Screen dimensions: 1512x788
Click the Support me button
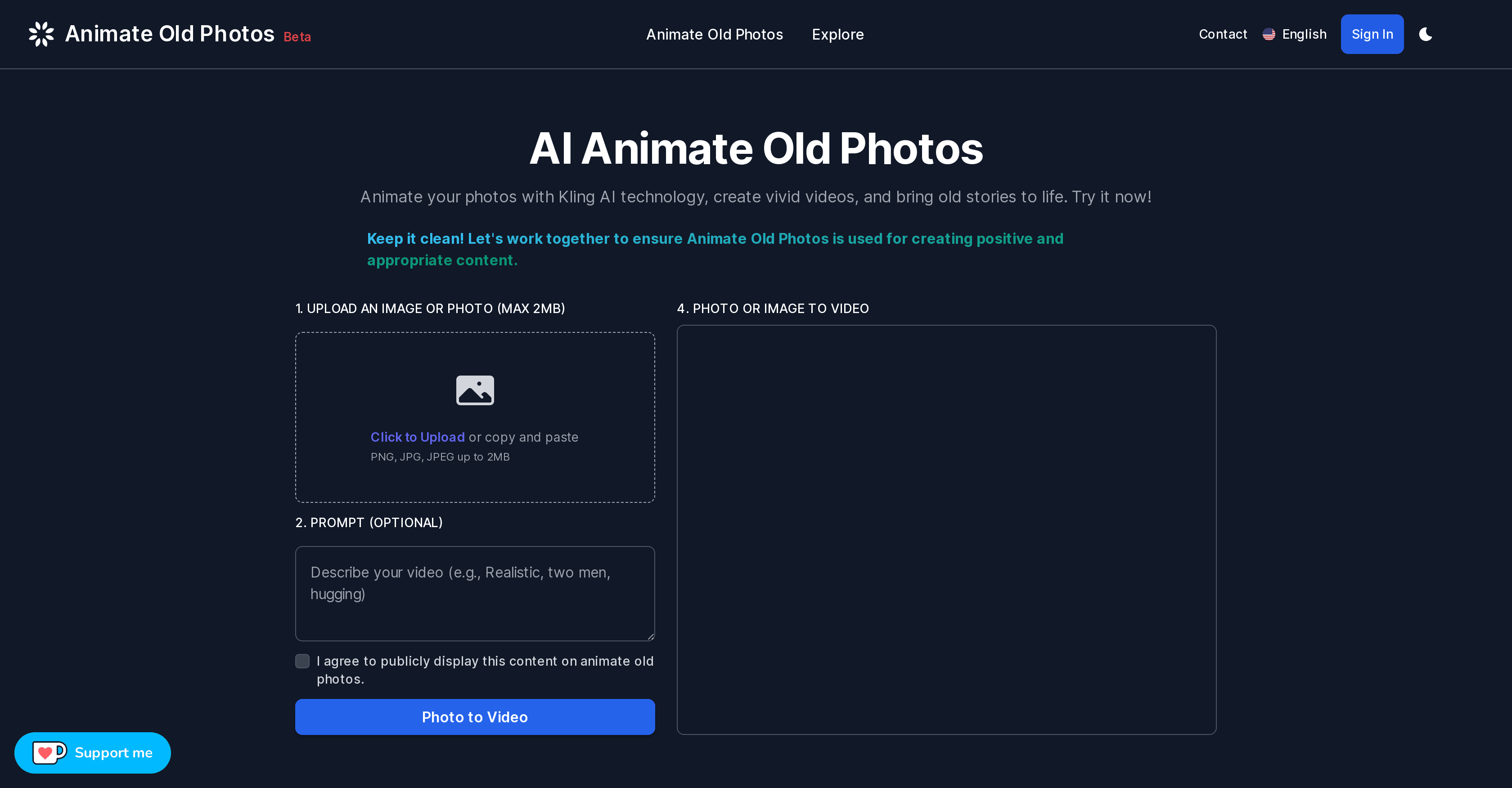point(92,753)
